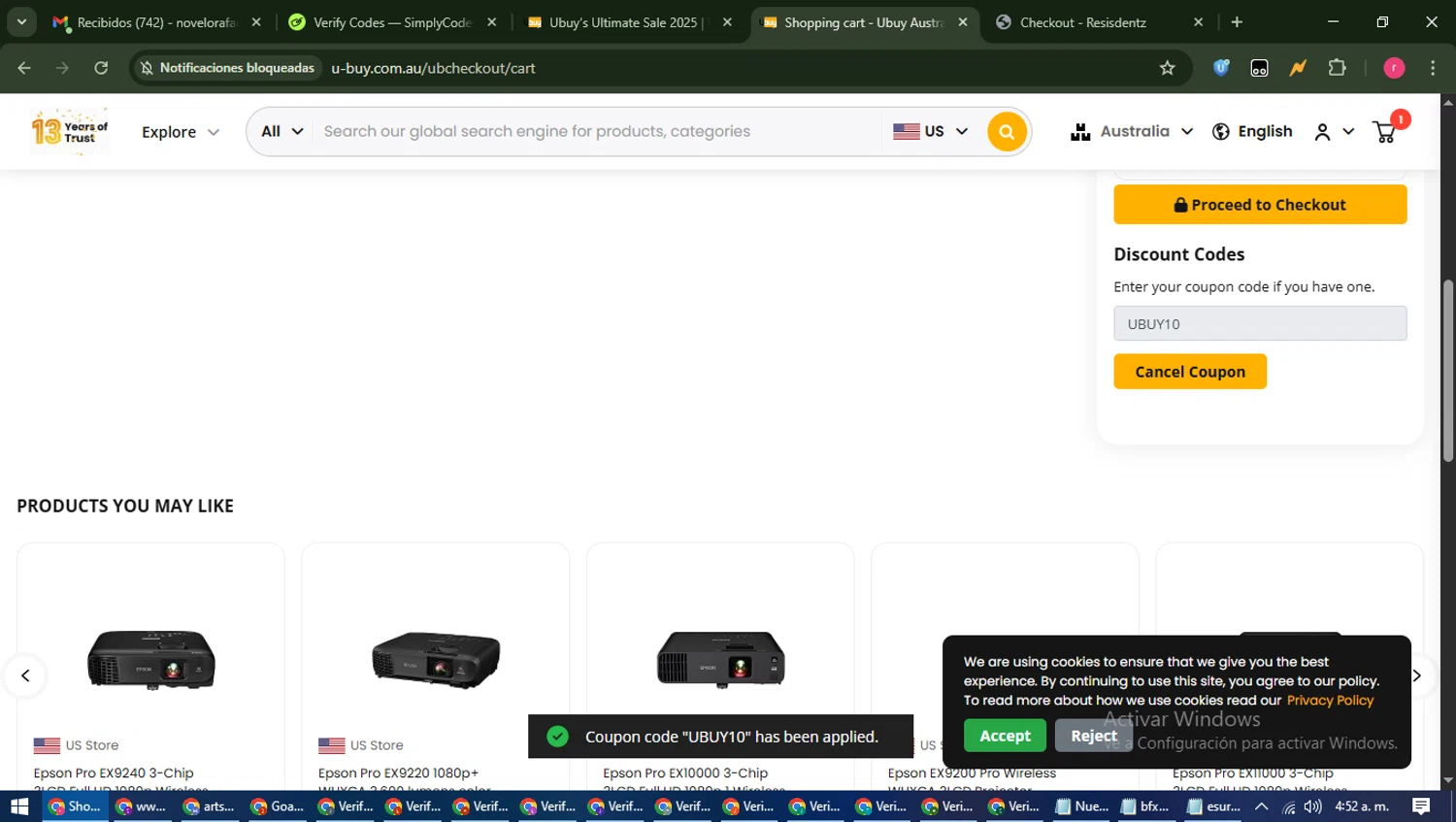Open the Privacy Policy link
Viewport: 1456px width, 822px height.
tap(1330, 701)
